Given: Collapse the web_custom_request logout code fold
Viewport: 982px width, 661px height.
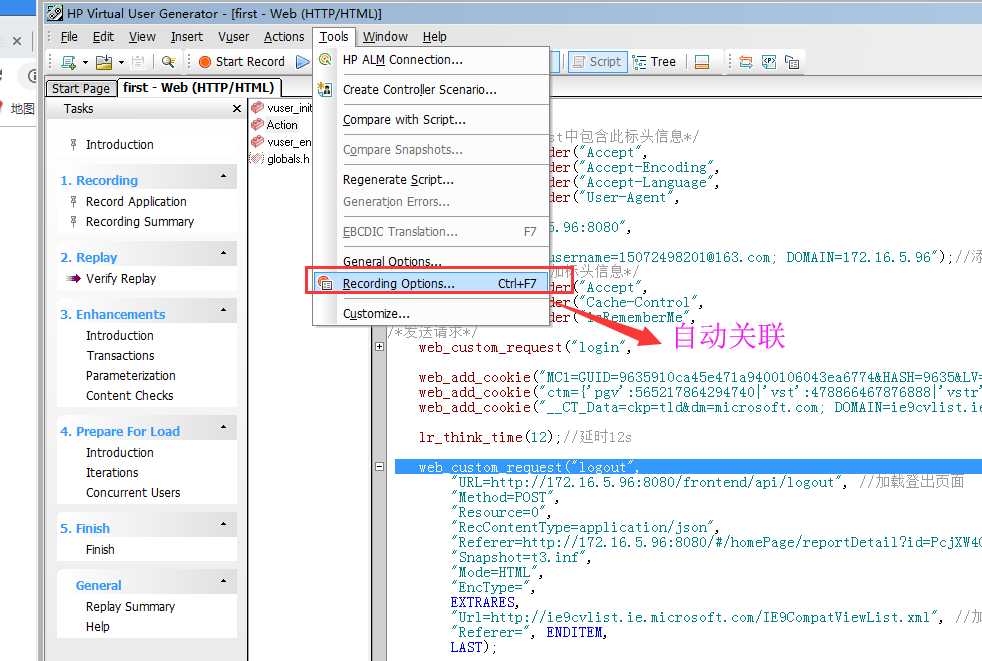Looking at the screenshot, I should (x=380, y=467).
